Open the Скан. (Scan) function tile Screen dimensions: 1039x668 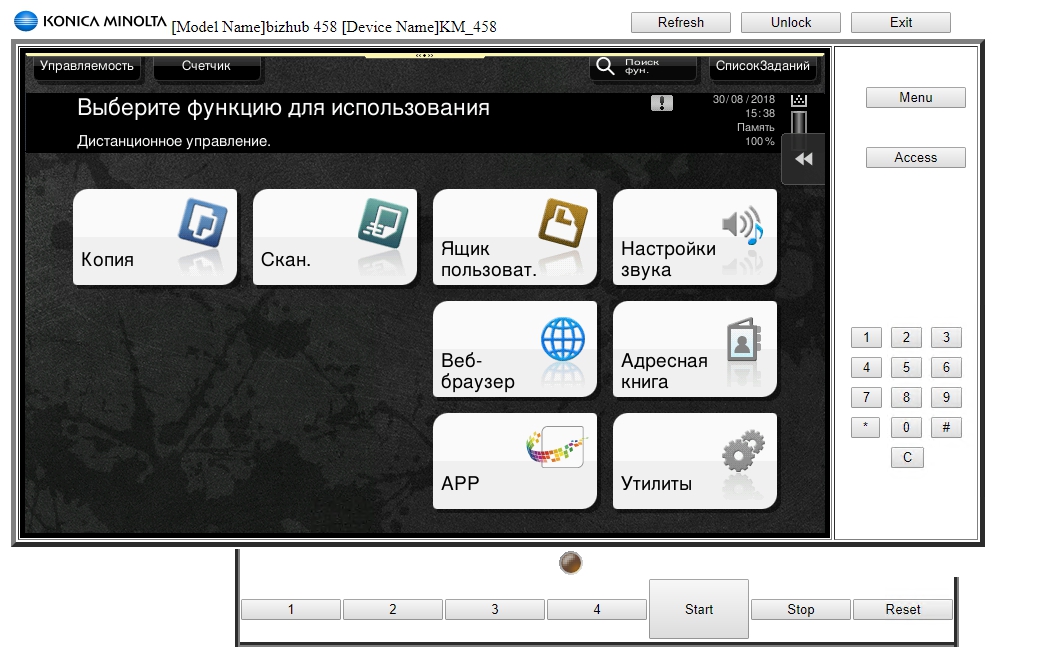335,237
